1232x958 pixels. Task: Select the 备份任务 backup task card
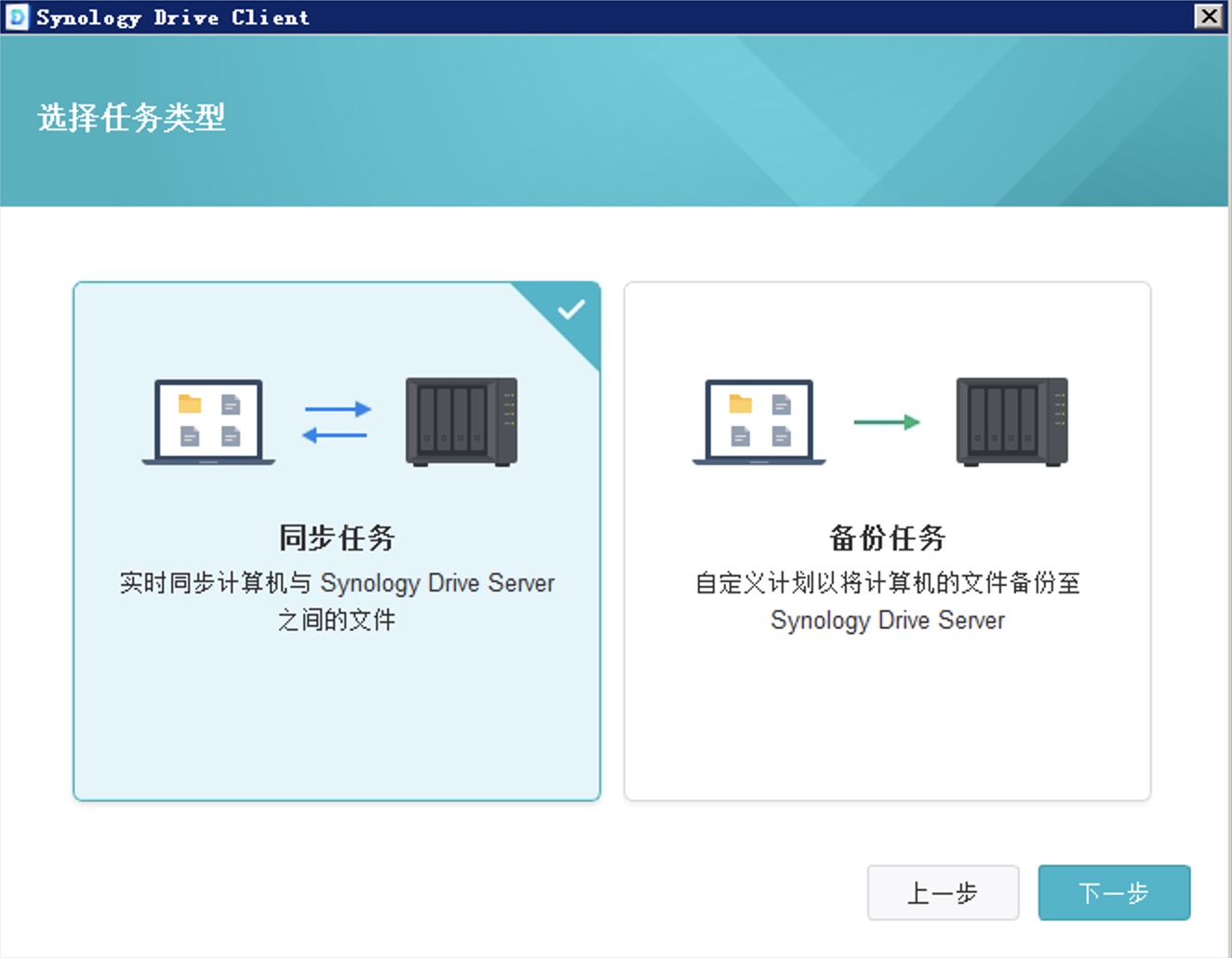pos(888,540)
